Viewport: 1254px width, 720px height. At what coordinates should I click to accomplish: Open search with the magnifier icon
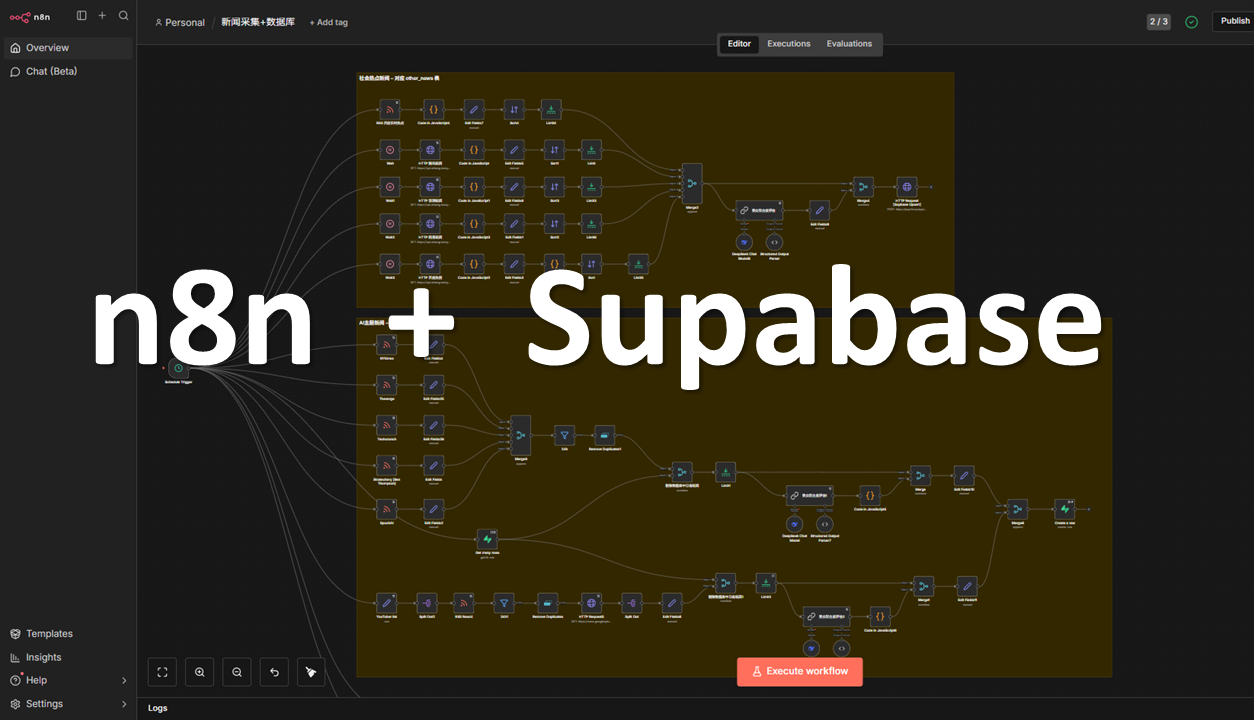pos(123,16)
